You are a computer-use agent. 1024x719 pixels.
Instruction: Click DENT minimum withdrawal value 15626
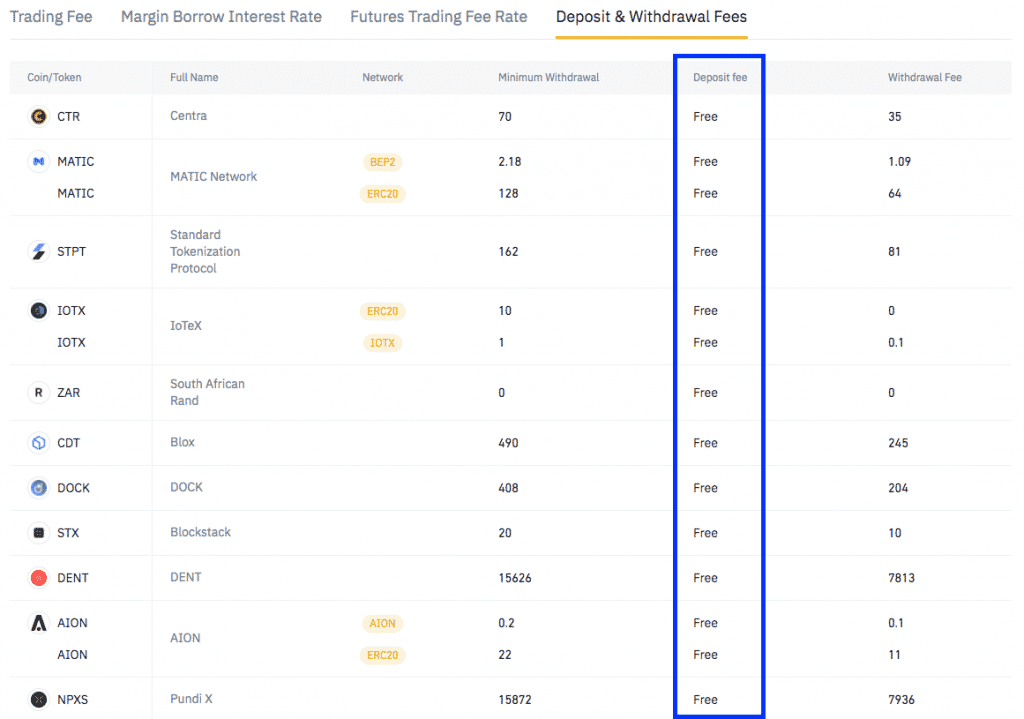[515, 578]
